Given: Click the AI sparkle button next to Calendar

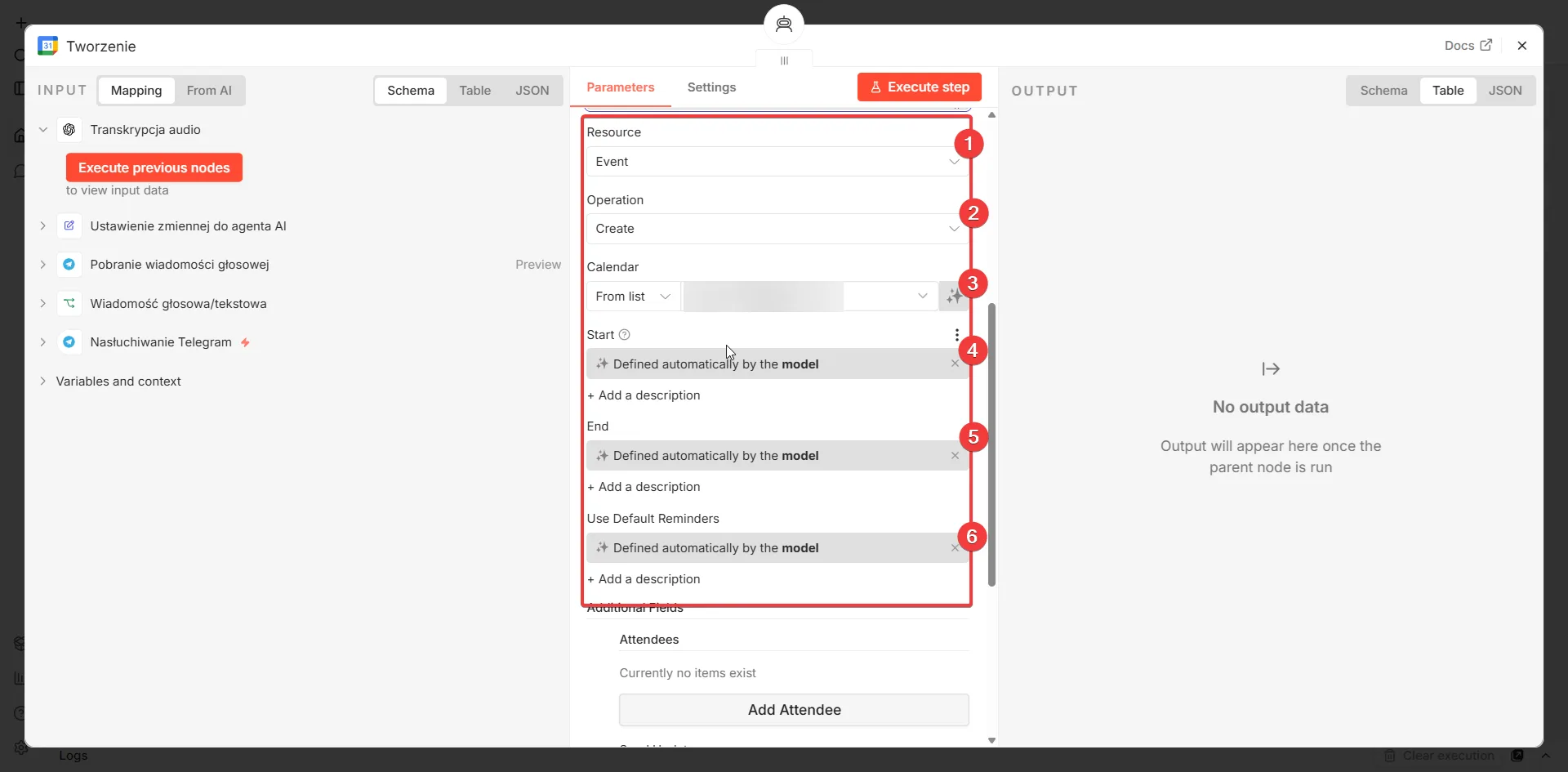Looking at the screenshot, I should 953,297.
